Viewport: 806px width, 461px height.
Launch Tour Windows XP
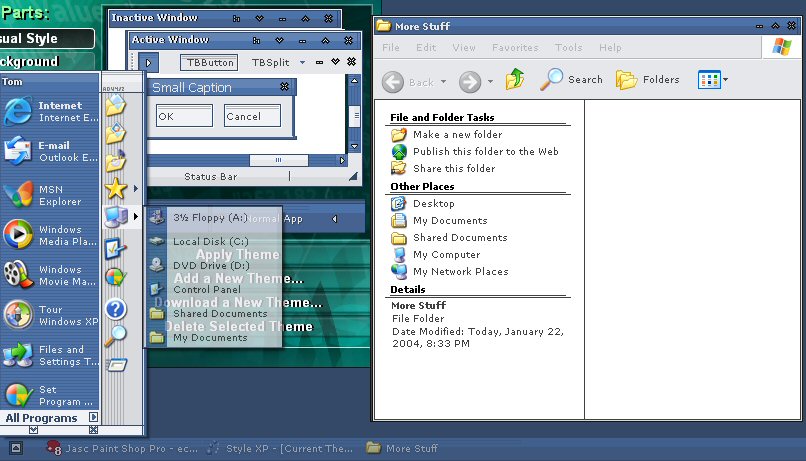50,315
